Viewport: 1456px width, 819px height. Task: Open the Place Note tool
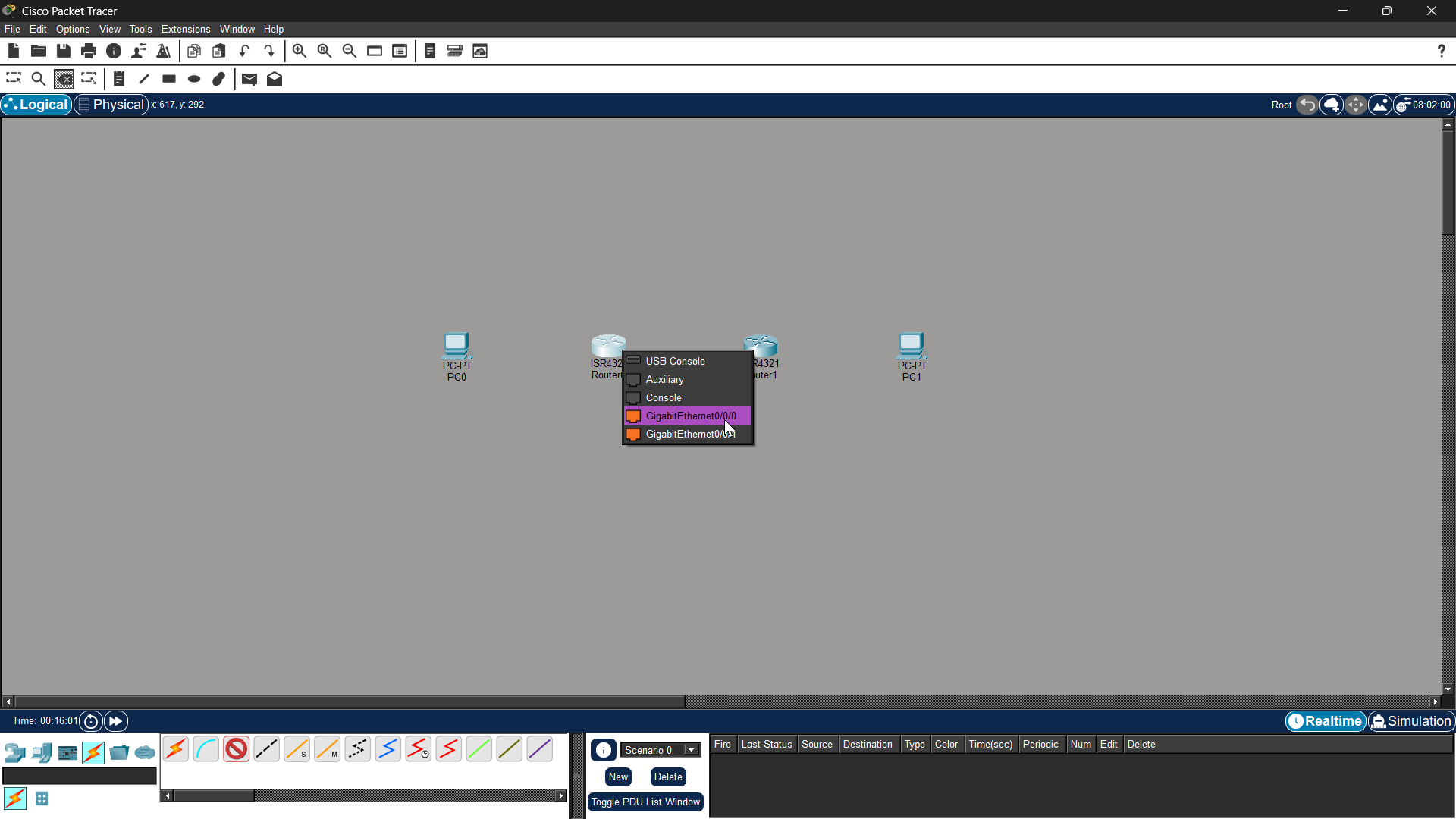click(119, 79)
